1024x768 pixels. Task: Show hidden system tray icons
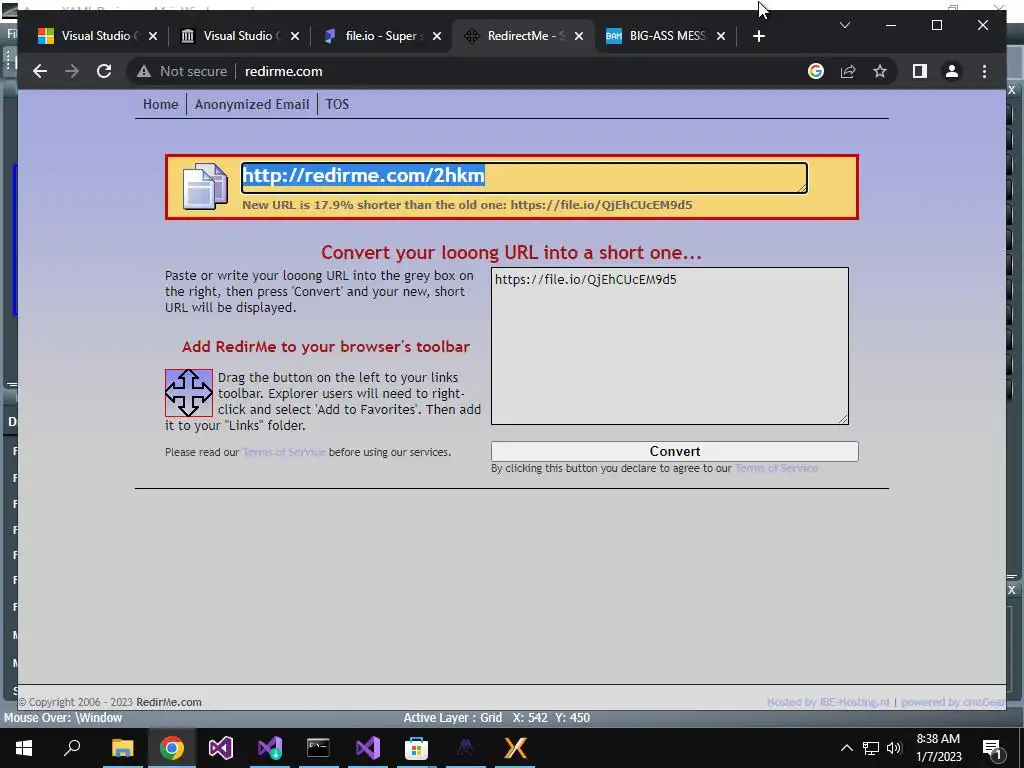tap(846, 748)
